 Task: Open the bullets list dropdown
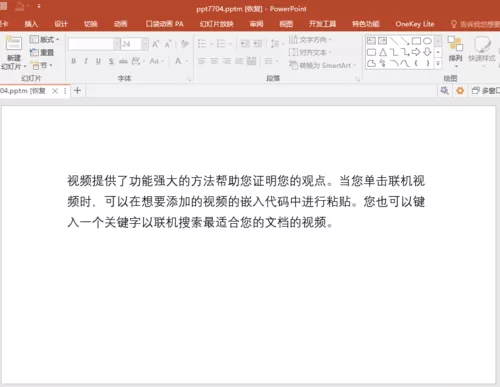tap(211, 44)
